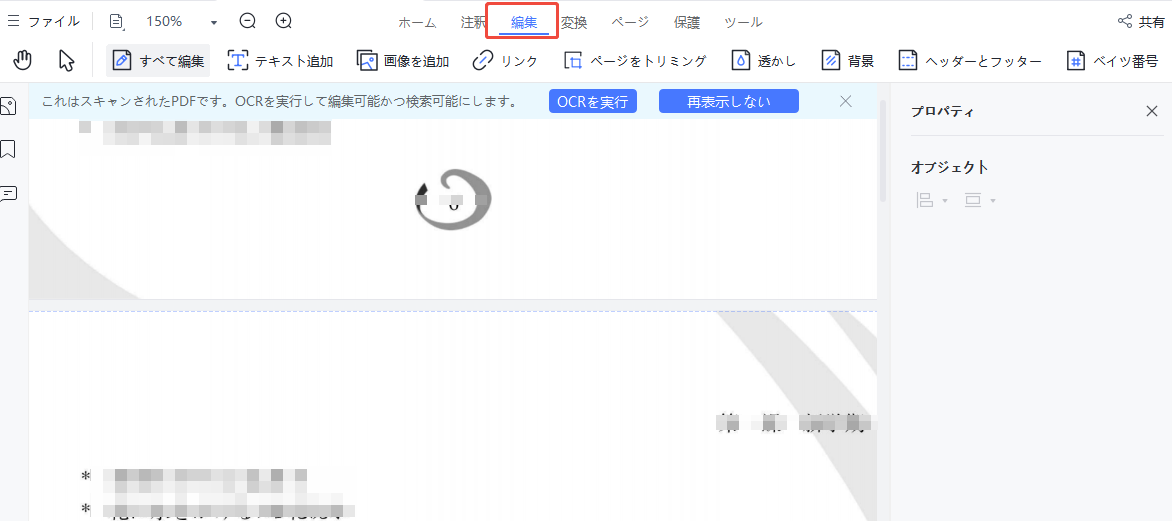Click ページをトリミング crop tool
The height and width of the screenshot is (521, 1172).
pyautogui.click(x=635, y=61)
